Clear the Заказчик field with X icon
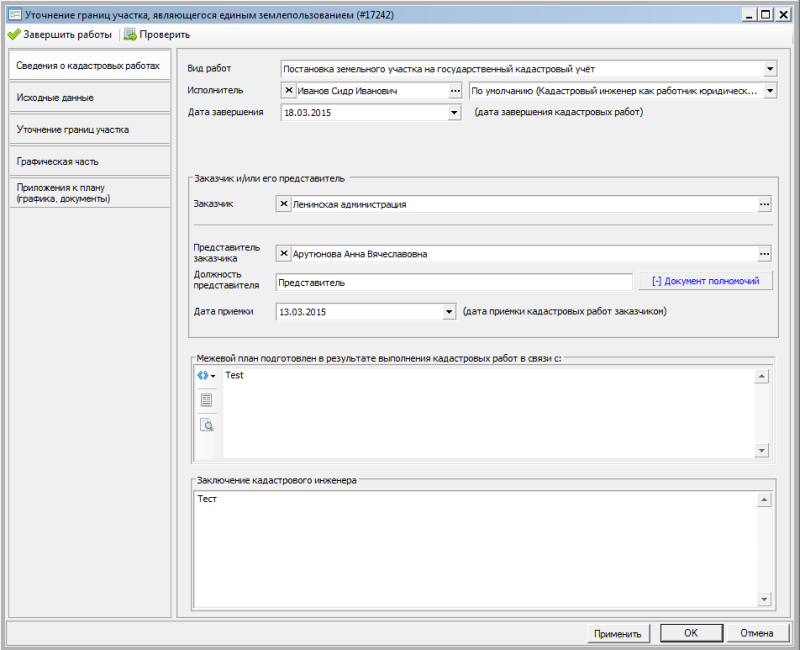Image resolution: width=800 pixels, height=650 pixels. pos(284,204)
